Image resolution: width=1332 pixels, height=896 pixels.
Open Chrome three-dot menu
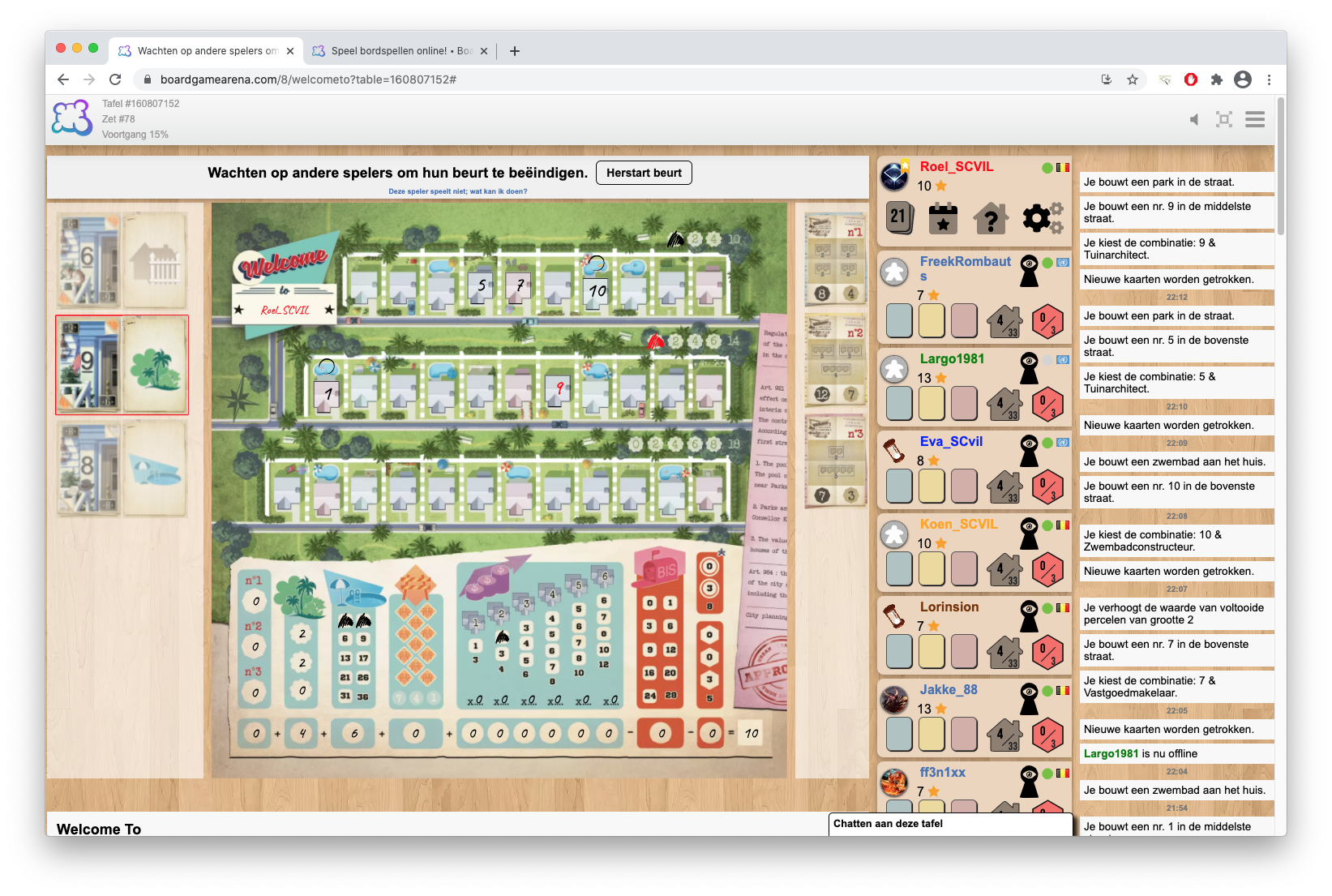click(x=1269, y=79)
